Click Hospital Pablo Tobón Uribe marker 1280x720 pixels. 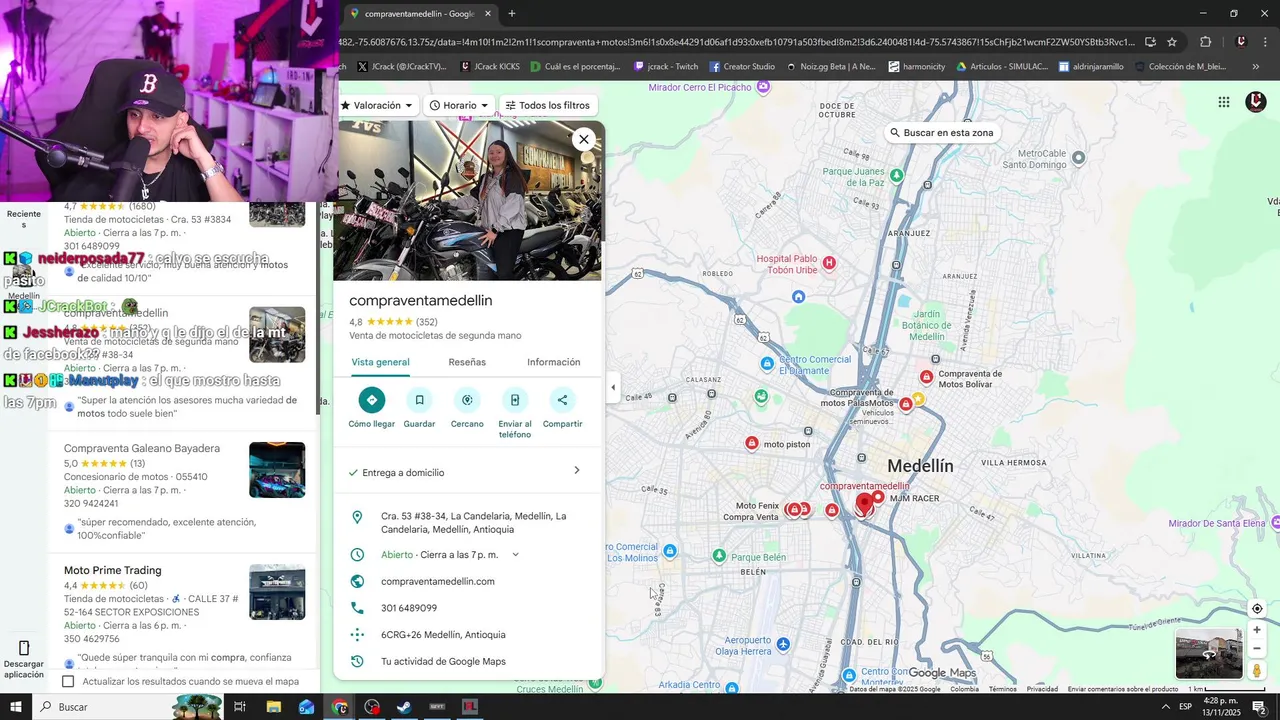(x=828, y=263)
